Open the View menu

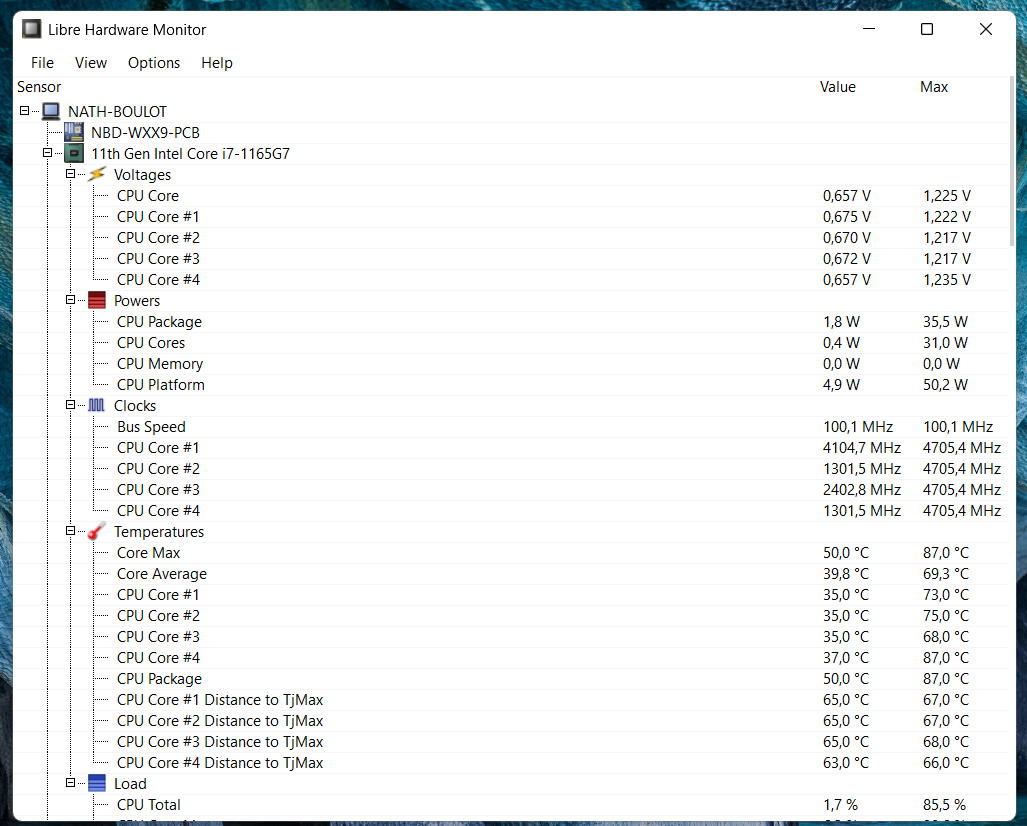click(91, 63)
